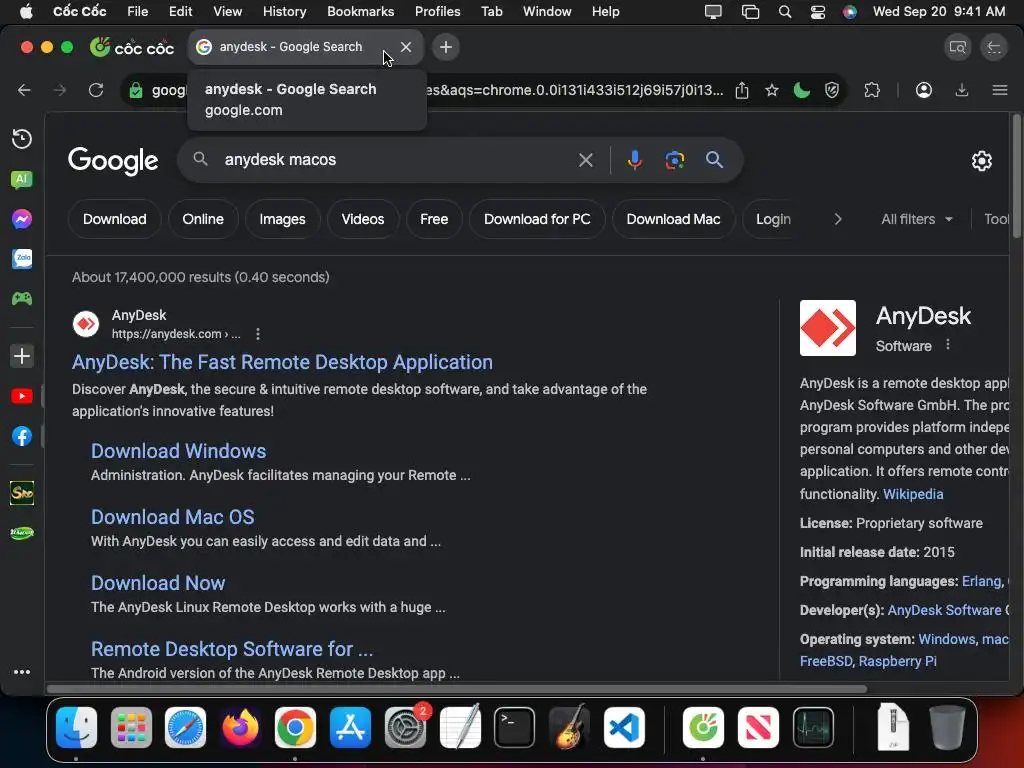Switch to Images results
1024x768 pixels.
[x=282, y=219]
